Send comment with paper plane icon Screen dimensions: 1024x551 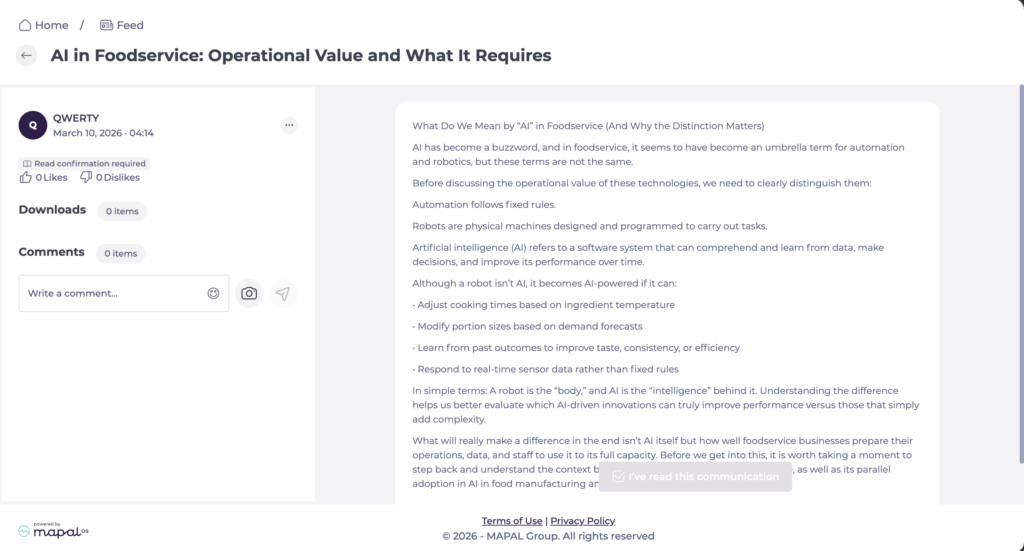click(x=283, y=293)
